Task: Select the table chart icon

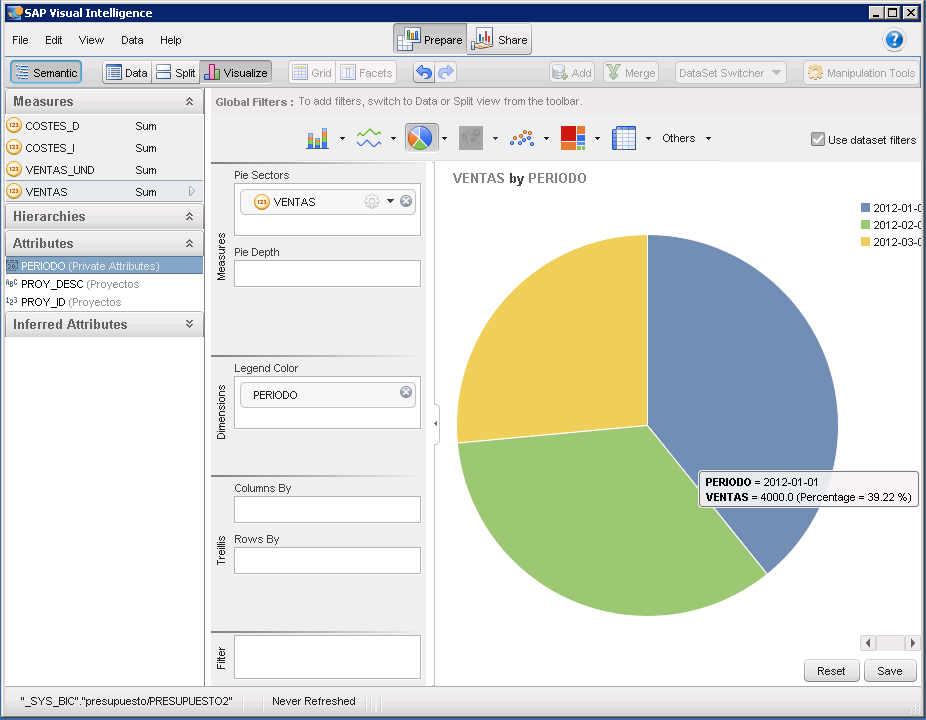Action: tap(624, 139)
